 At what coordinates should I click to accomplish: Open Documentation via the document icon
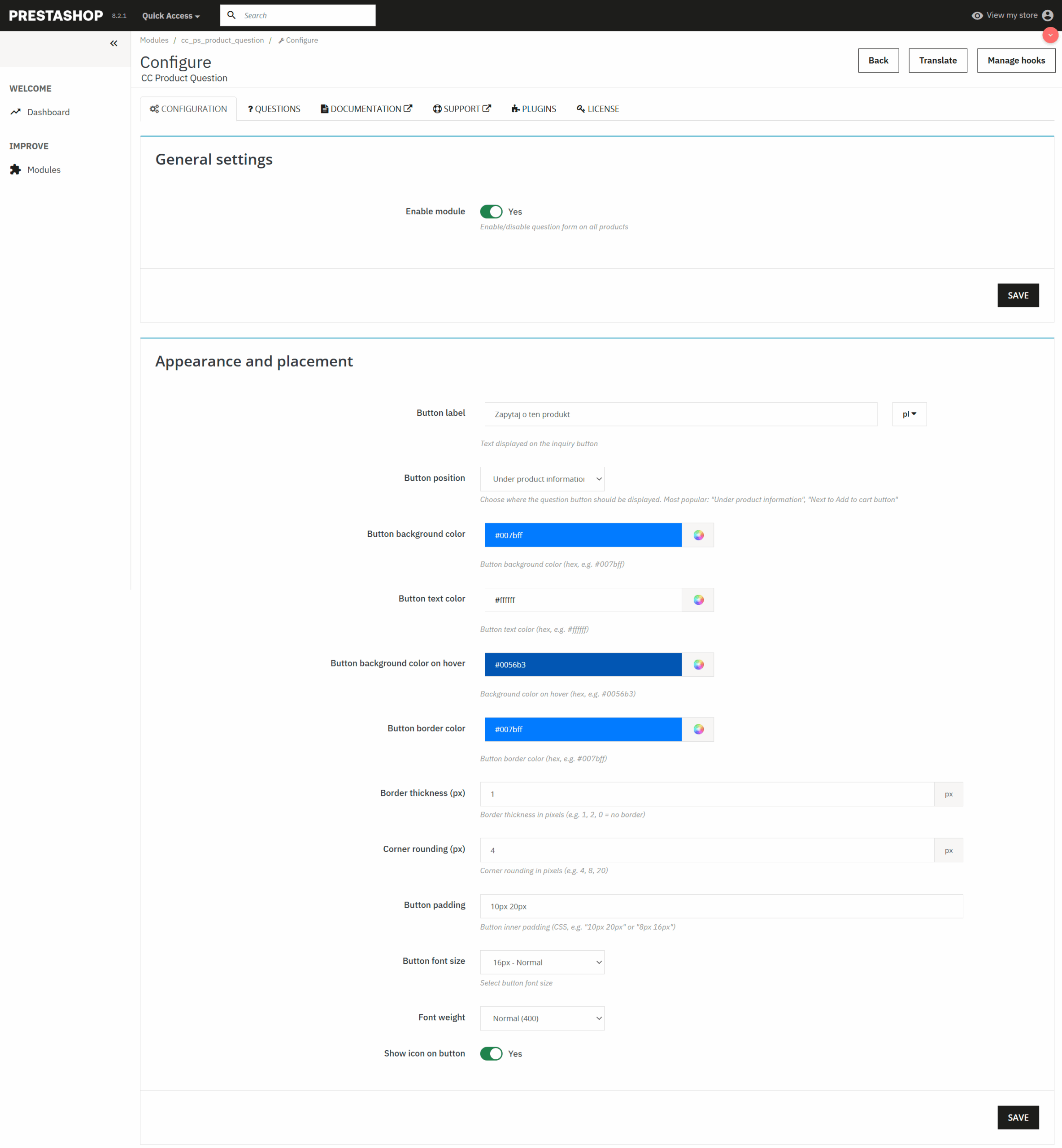tap(325, 109)
